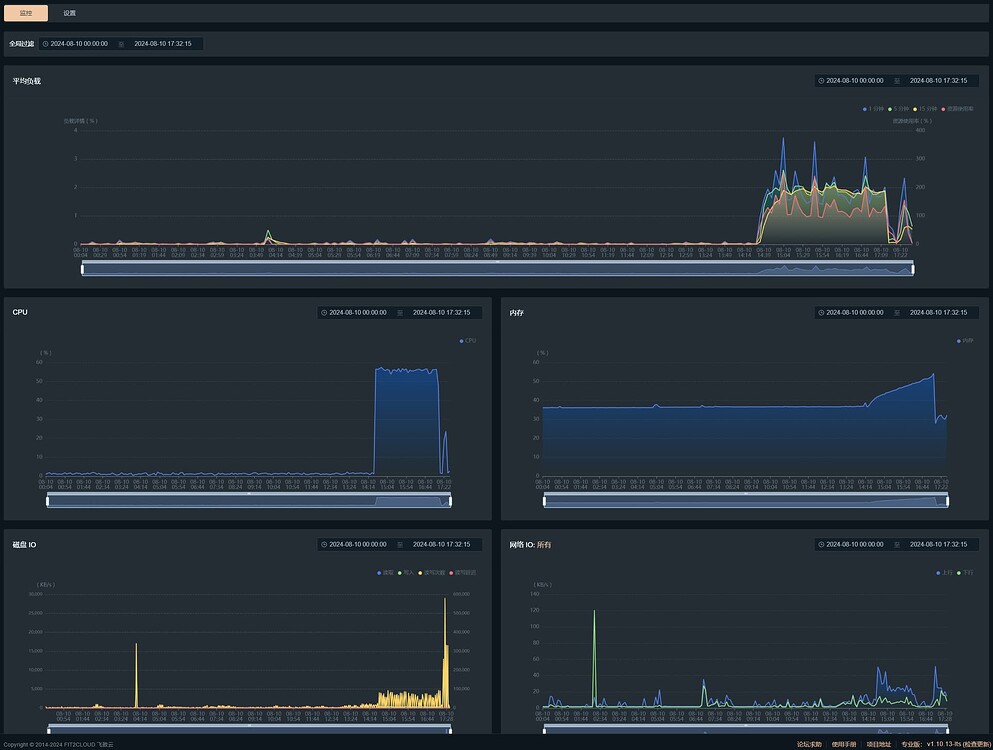Toggle the 15 分钟 series in 平均负载 legend
The image size is (993, 750).
click(x=925, y=109)
